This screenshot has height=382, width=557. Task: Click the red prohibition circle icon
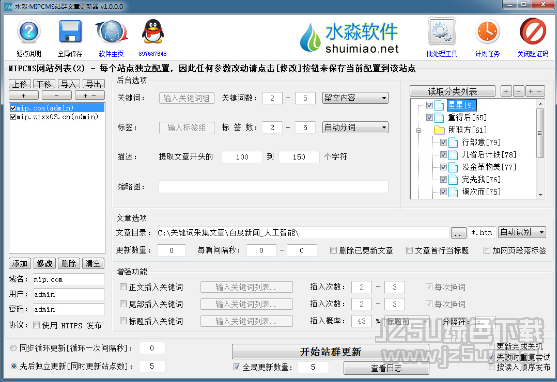(x=533, y=32)
